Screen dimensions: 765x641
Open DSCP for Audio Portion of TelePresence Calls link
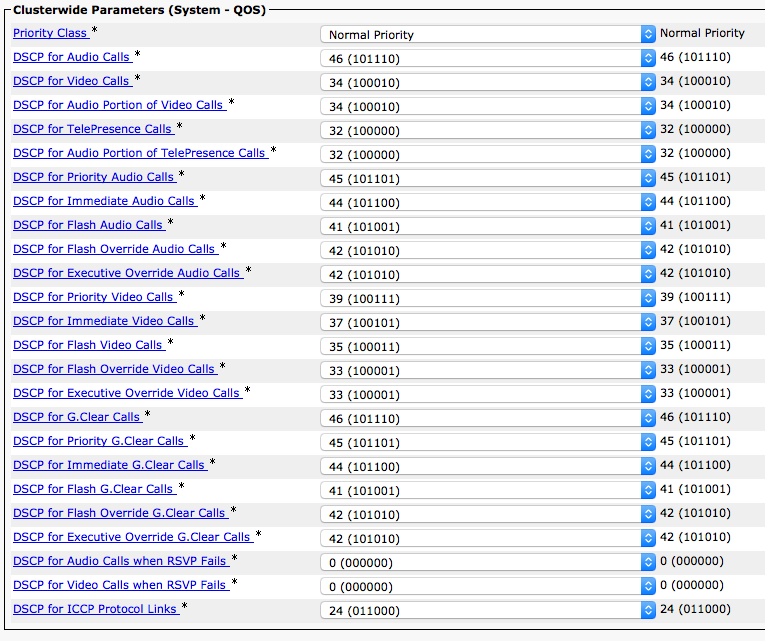click(141, 153)
